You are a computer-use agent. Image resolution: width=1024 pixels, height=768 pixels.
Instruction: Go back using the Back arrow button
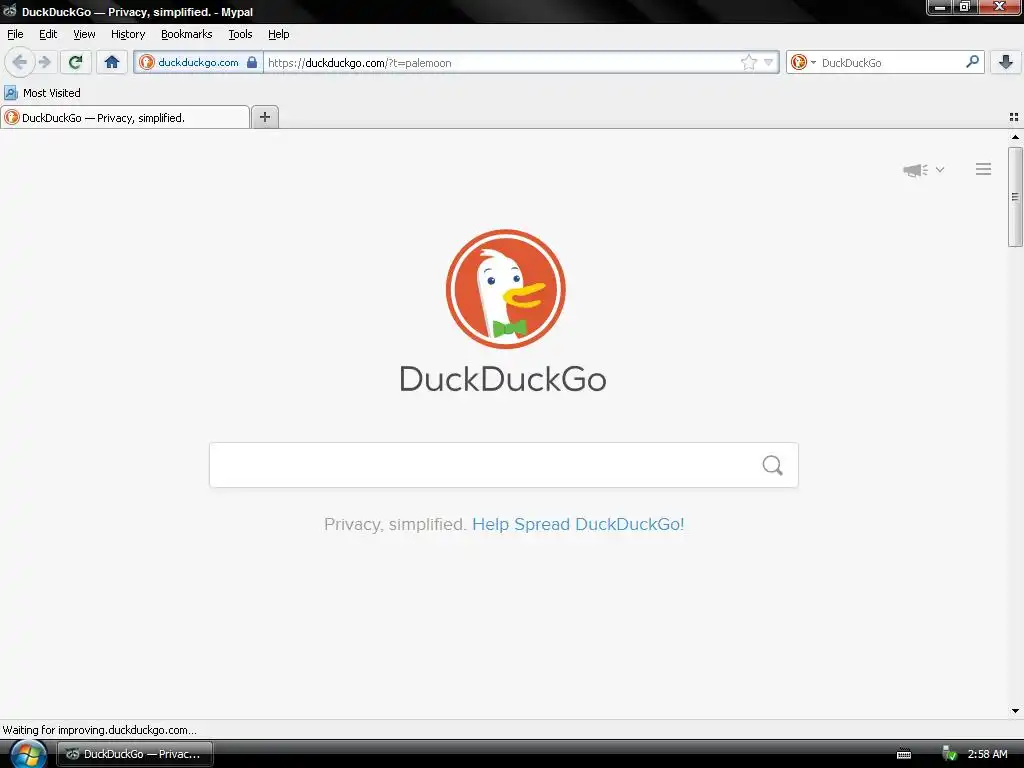pos(20,63)
